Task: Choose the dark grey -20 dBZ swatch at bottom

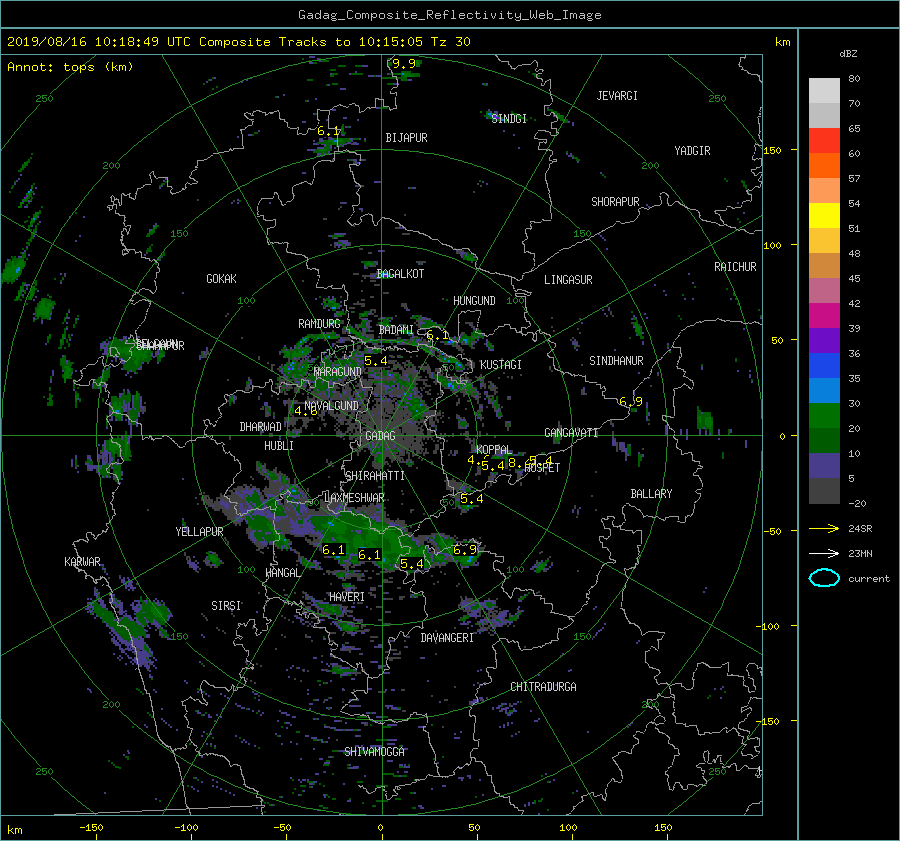Action: click(x=824, y=490)
